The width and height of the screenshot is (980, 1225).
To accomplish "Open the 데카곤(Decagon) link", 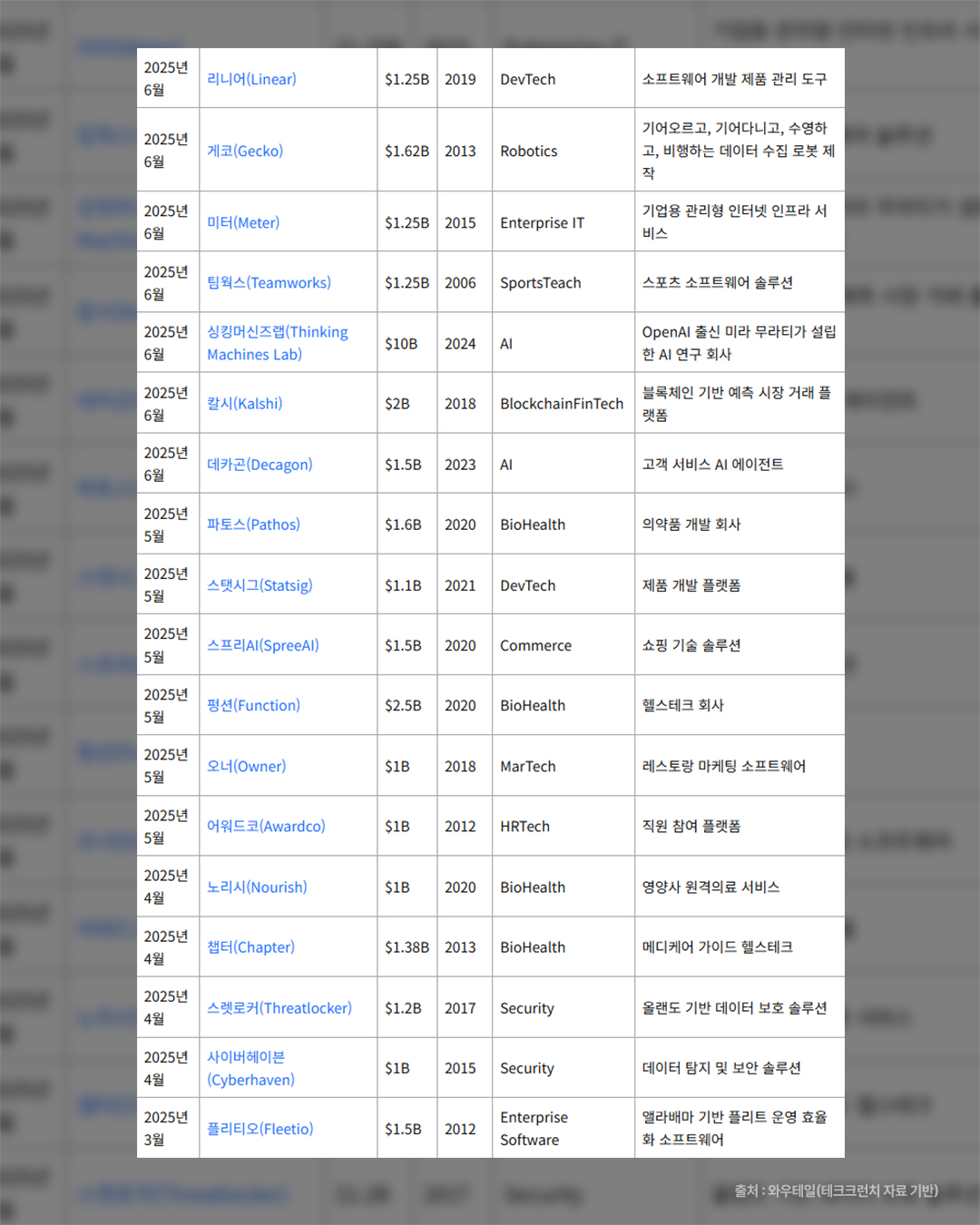I will coord(260,464).
